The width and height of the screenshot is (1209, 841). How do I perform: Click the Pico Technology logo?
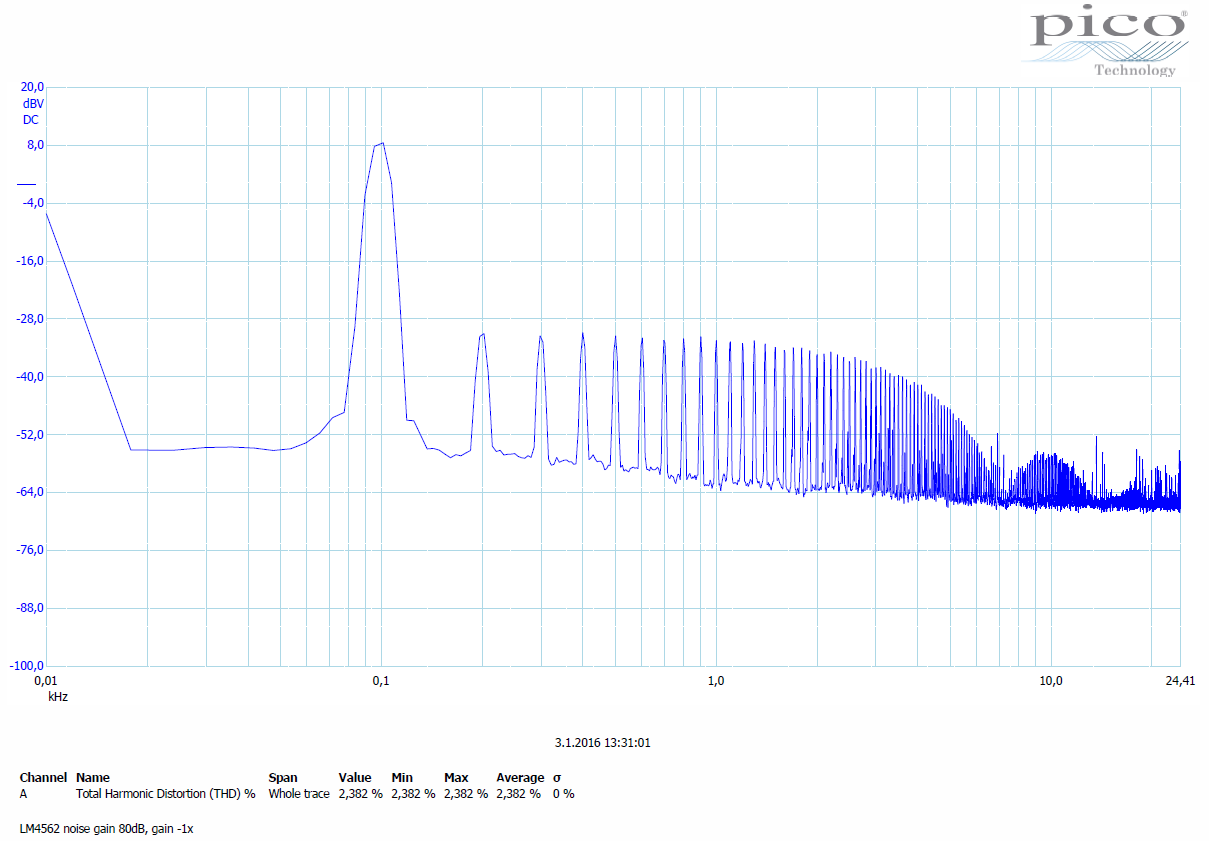point(1106,41)
